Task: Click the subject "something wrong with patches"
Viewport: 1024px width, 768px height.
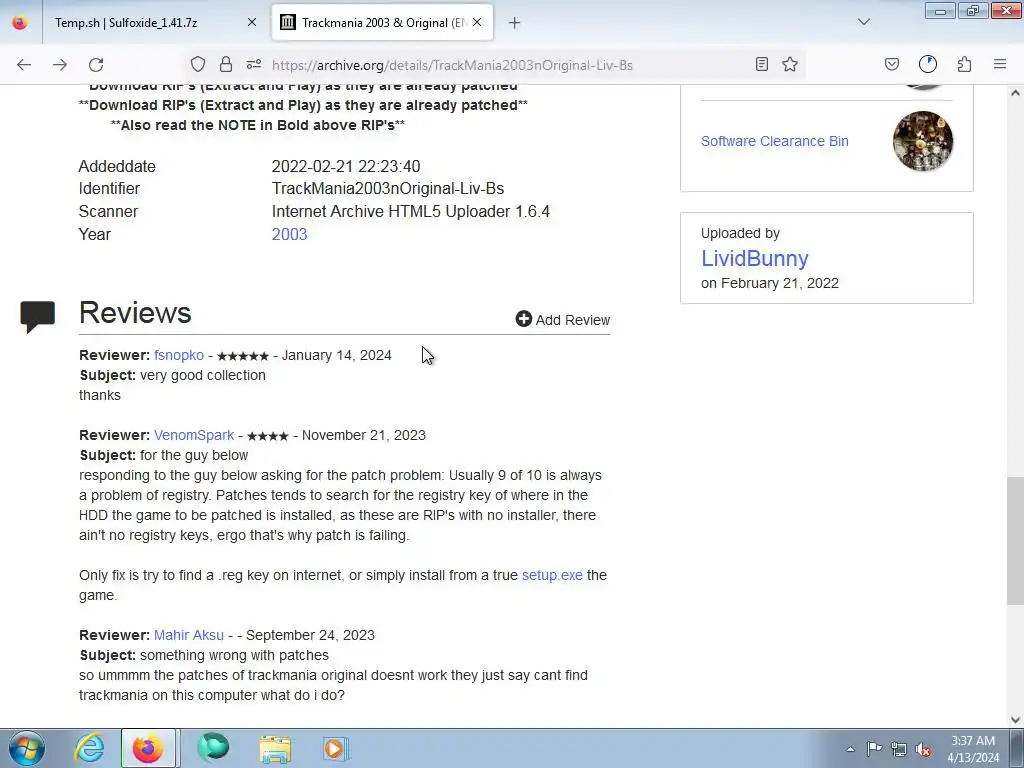Action: click(x=234, y=655)
